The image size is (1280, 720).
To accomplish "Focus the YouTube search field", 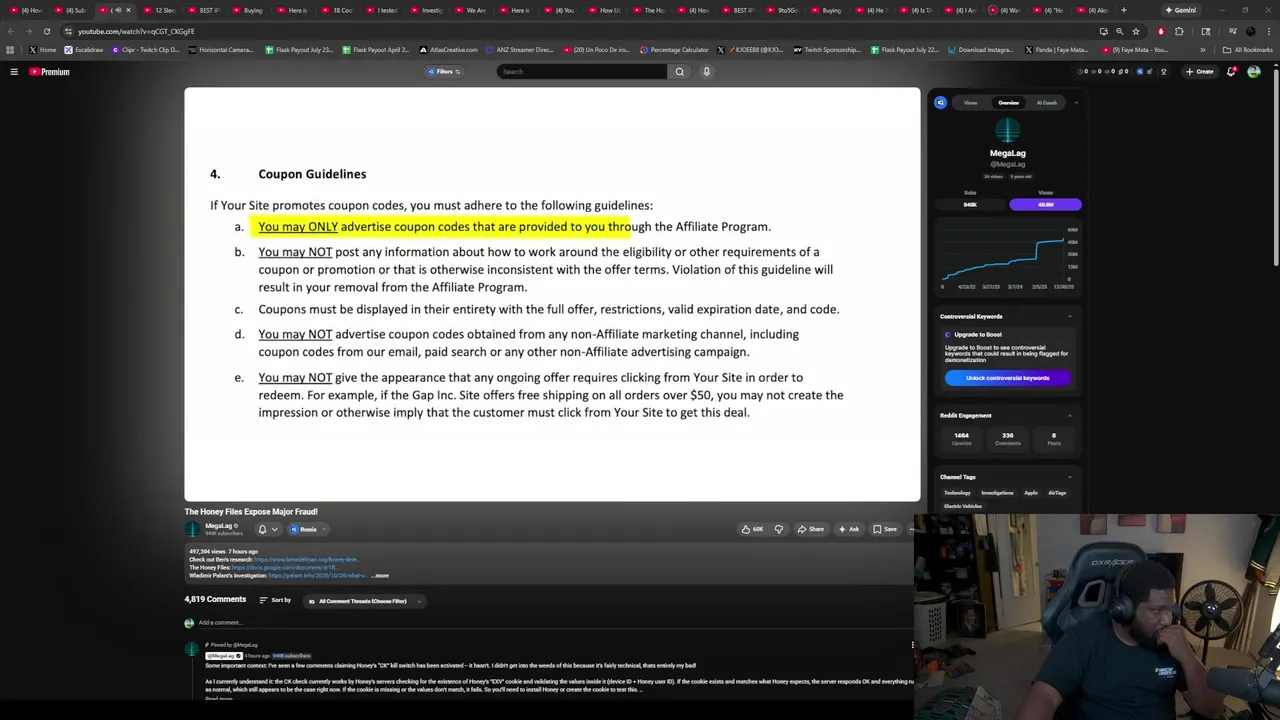I will click(x=582, y=71).
